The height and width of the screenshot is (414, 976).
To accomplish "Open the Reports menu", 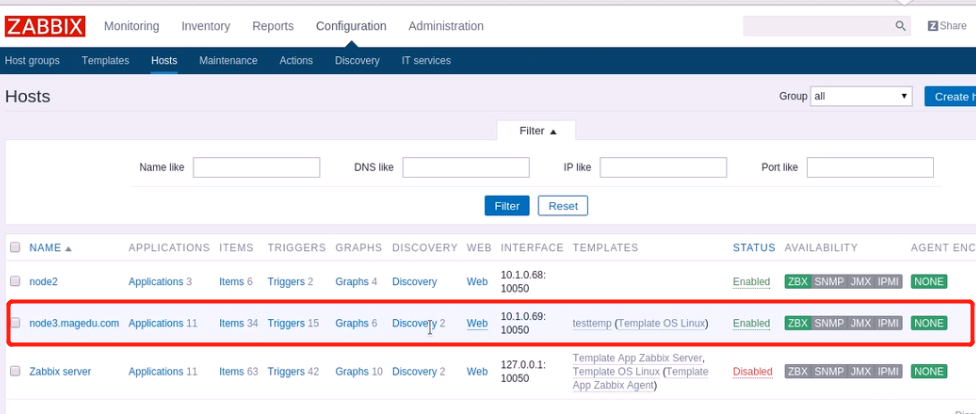I will click(273, 26).
